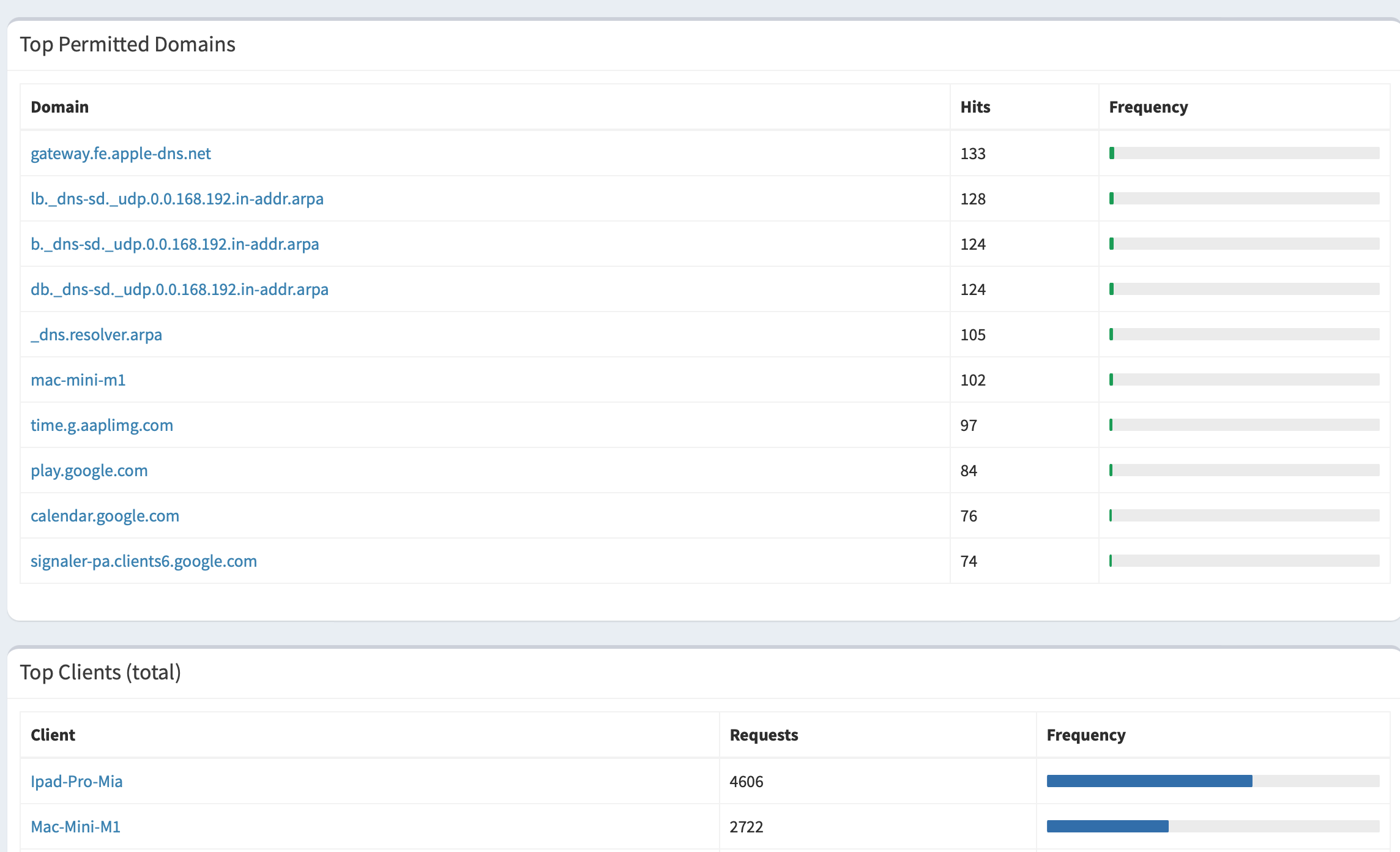
Task: Select db._dns-sd._udp.0.0.168.192.in-addr.arpa entry
Action: [x=179, y=289]
